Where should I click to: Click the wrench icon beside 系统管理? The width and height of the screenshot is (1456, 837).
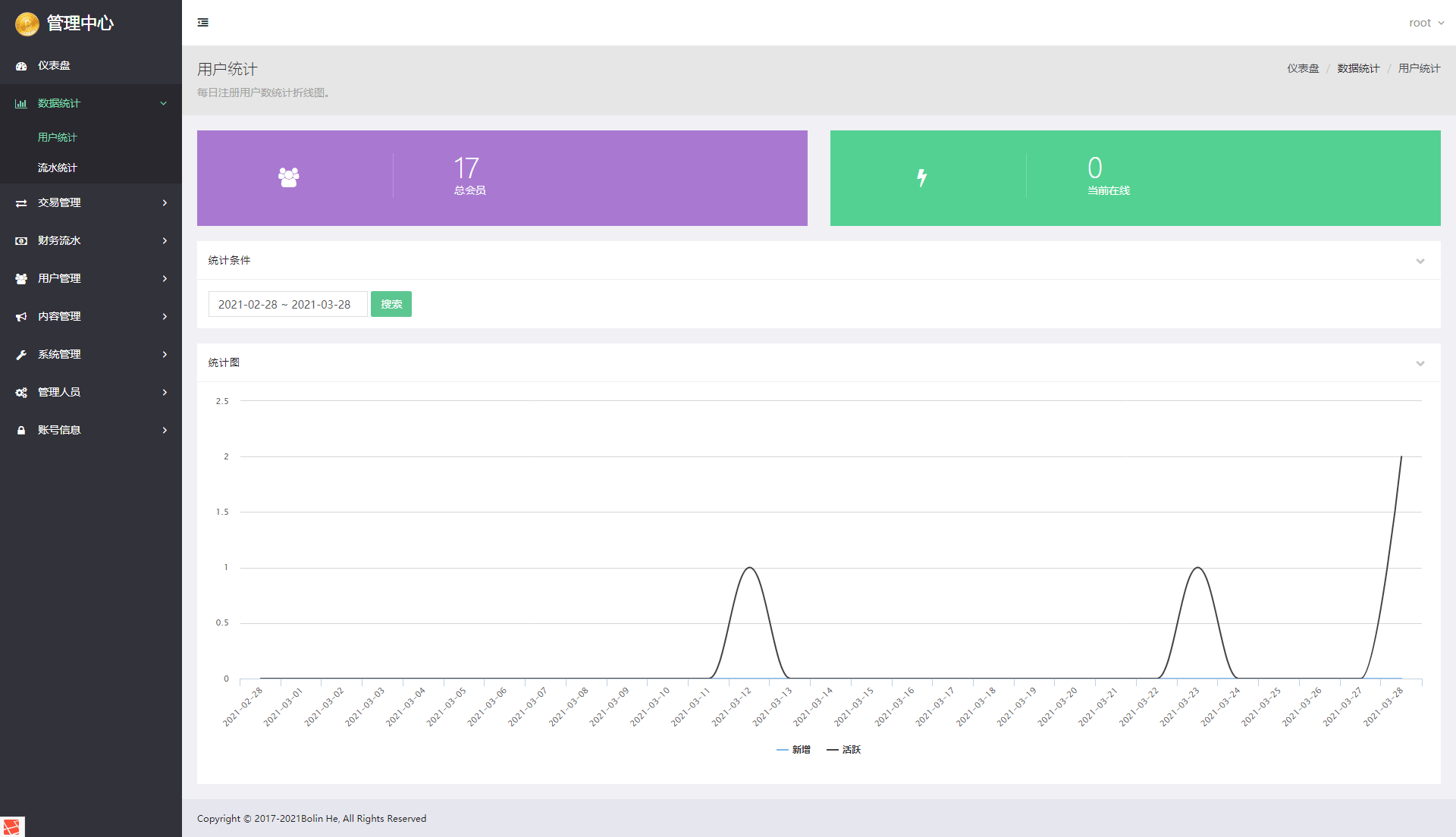pos(21,355)
